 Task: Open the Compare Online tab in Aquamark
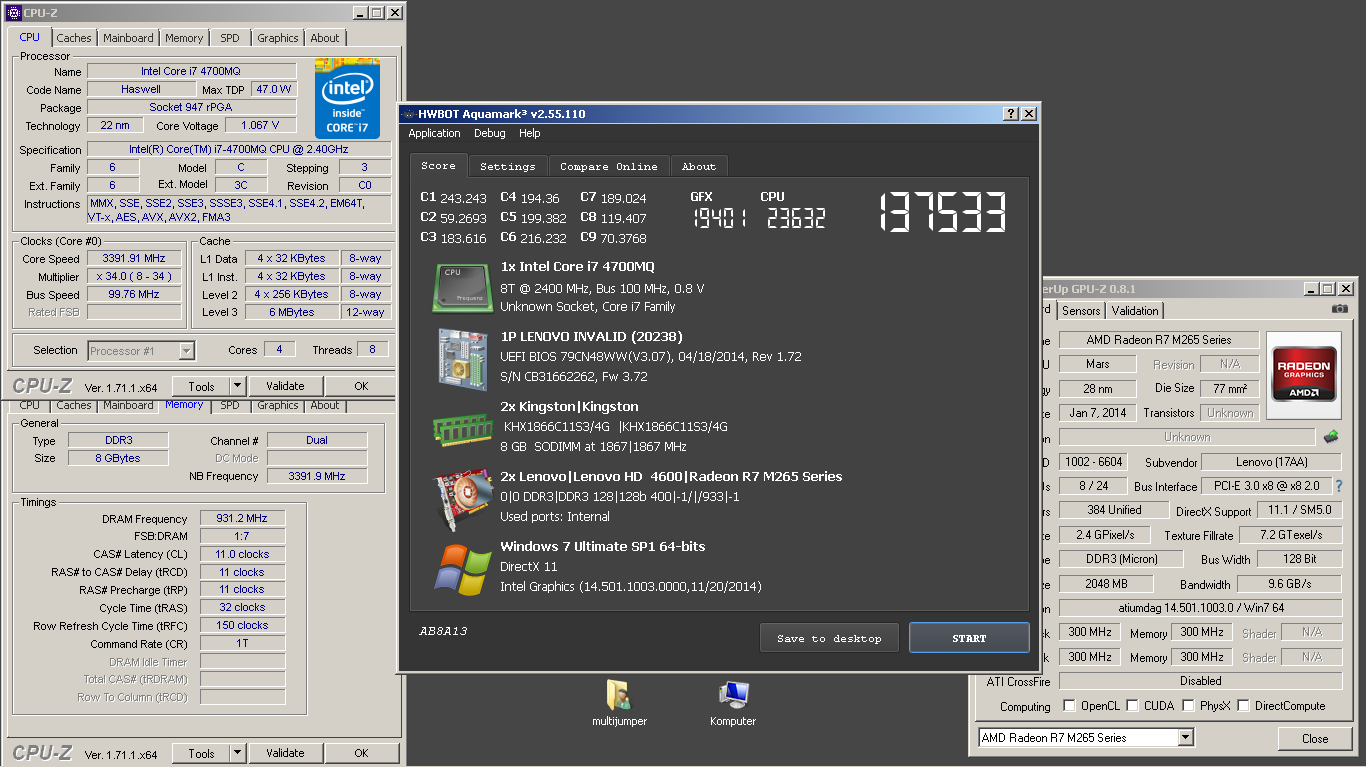(x=609, y=166)
